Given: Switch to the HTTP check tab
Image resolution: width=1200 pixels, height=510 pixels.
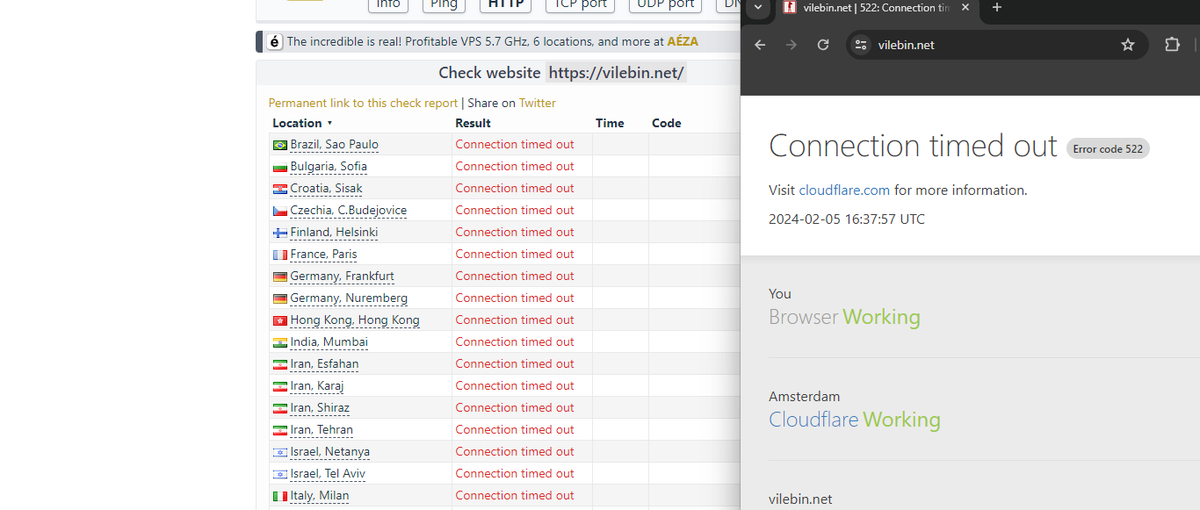Looking at the screenshot, I should point(506,5).
